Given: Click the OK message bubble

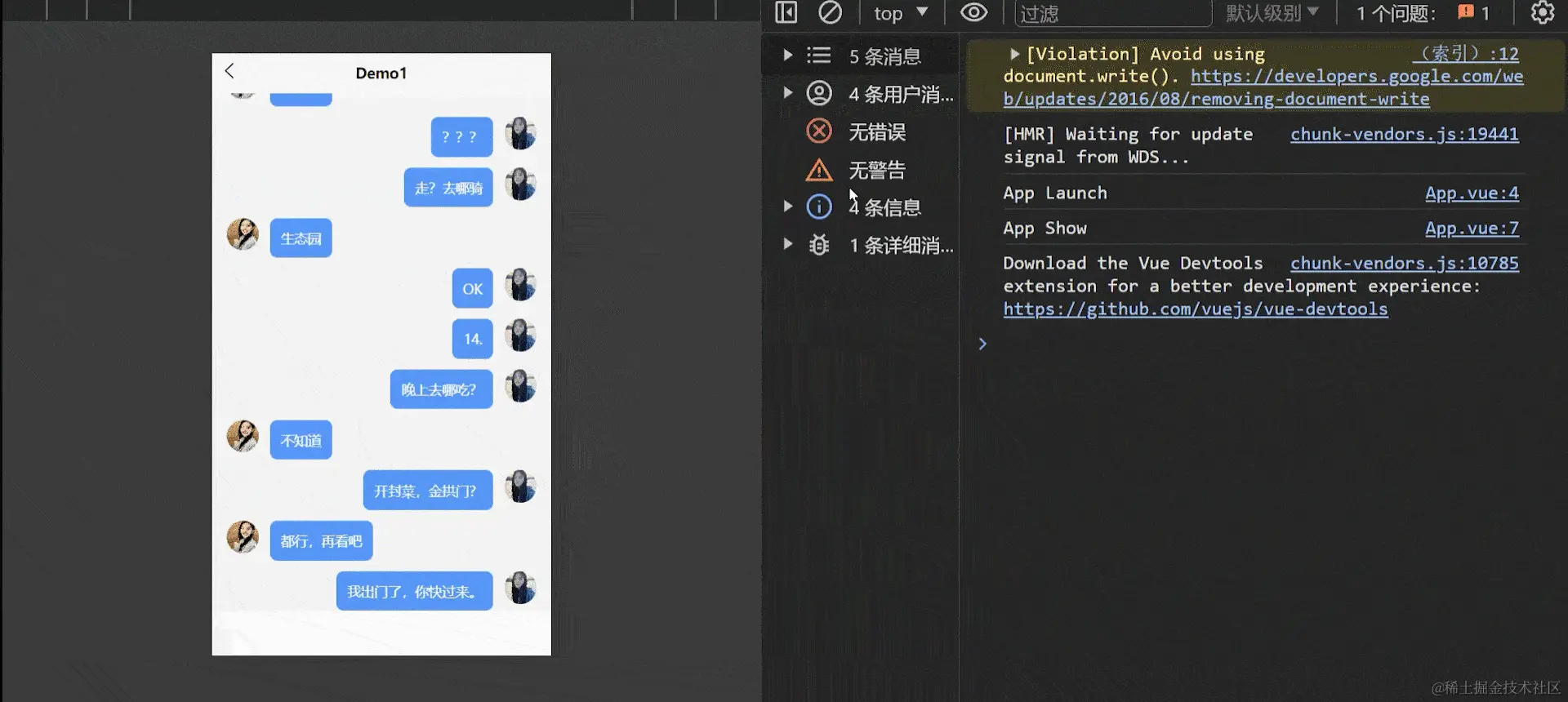Looking at the screenshot, I should pyautogui.click(x=472, y=289).
